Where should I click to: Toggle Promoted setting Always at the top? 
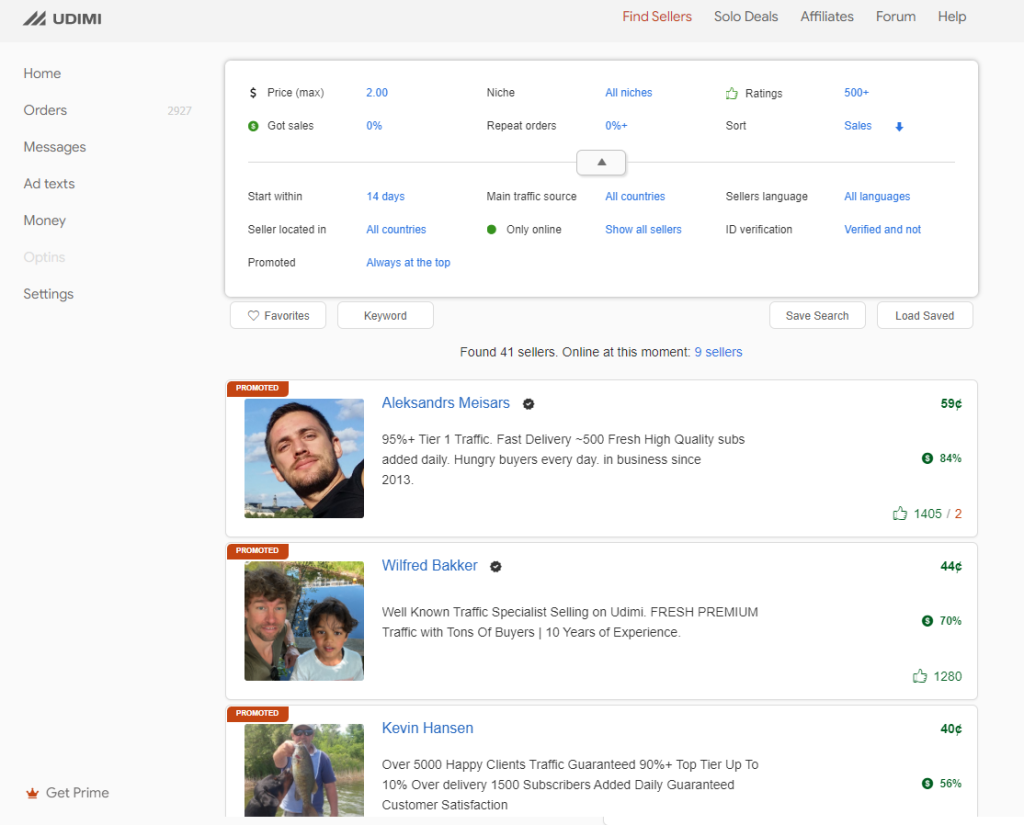[x=408, y=263]
